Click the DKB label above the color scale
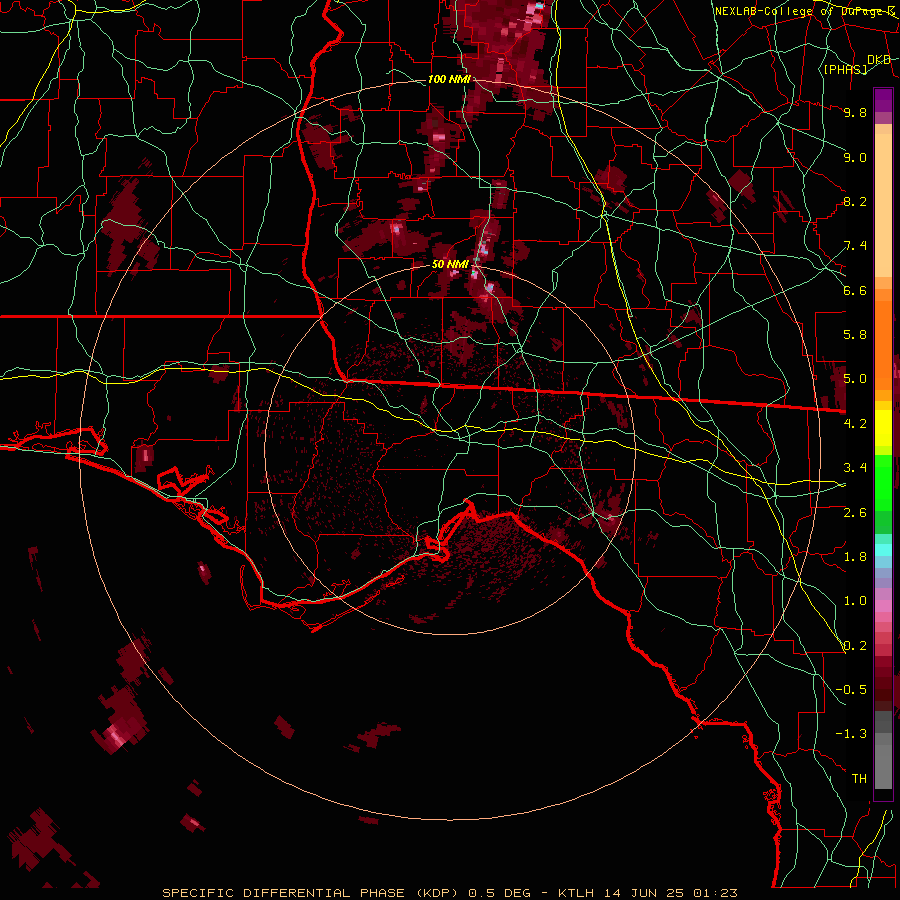Screen dimensions: 900x900 point(879,60)
